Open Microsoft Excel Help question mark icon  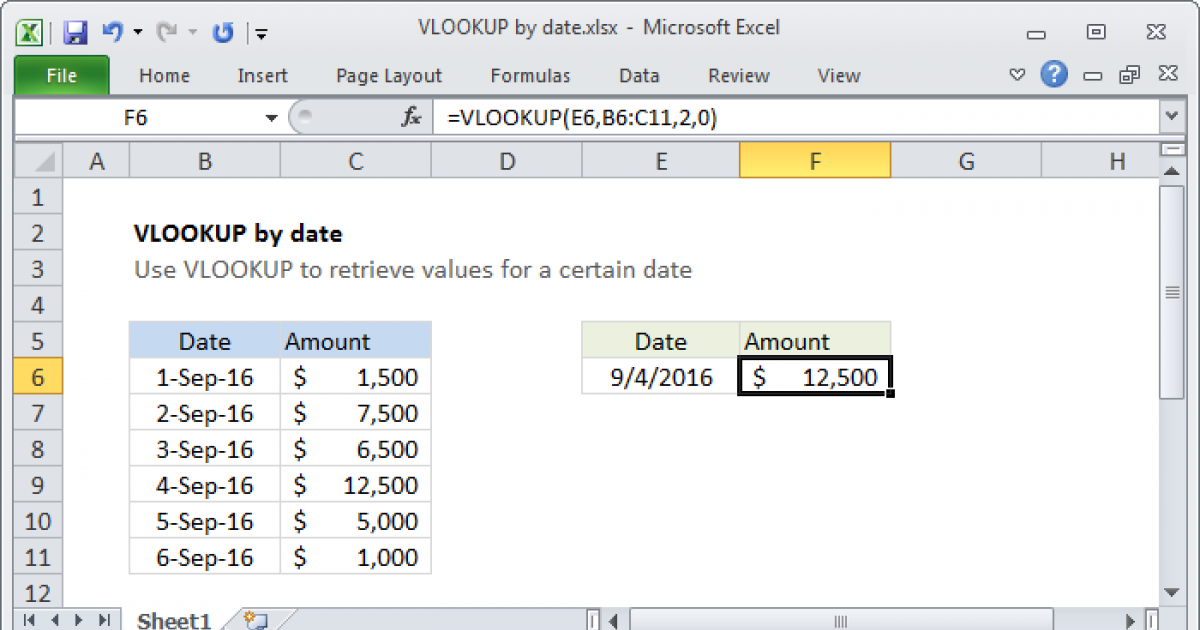tap(1053, 74)
